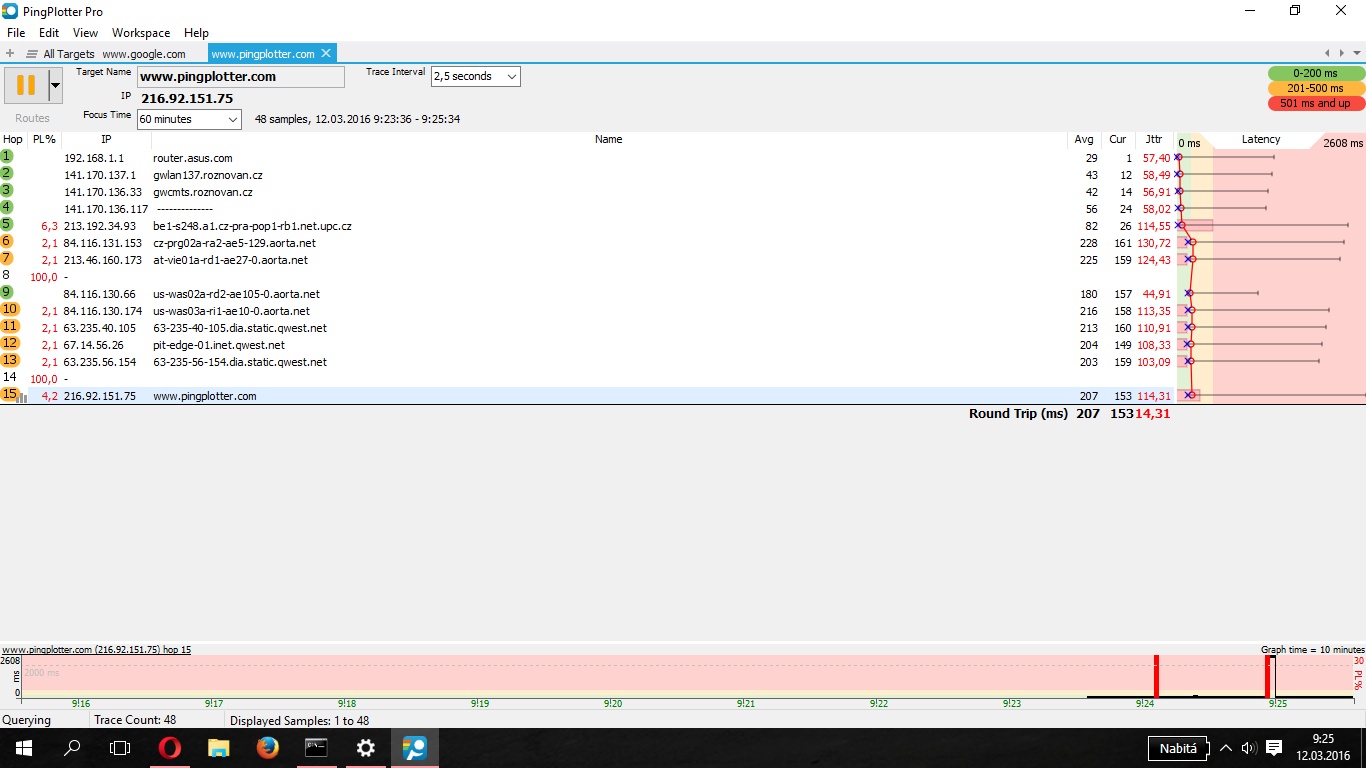This screenshot has width=1366, height=768.
Task: Open the Action Center notifications icon
Action: [x=1274, y=748]
